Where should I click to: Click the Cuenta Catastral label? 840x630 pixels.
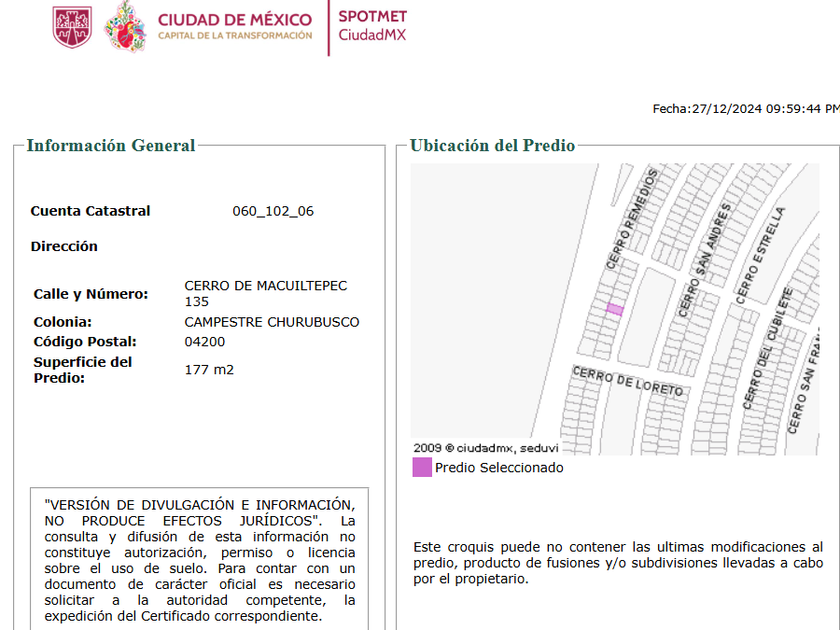pos(90,211)
